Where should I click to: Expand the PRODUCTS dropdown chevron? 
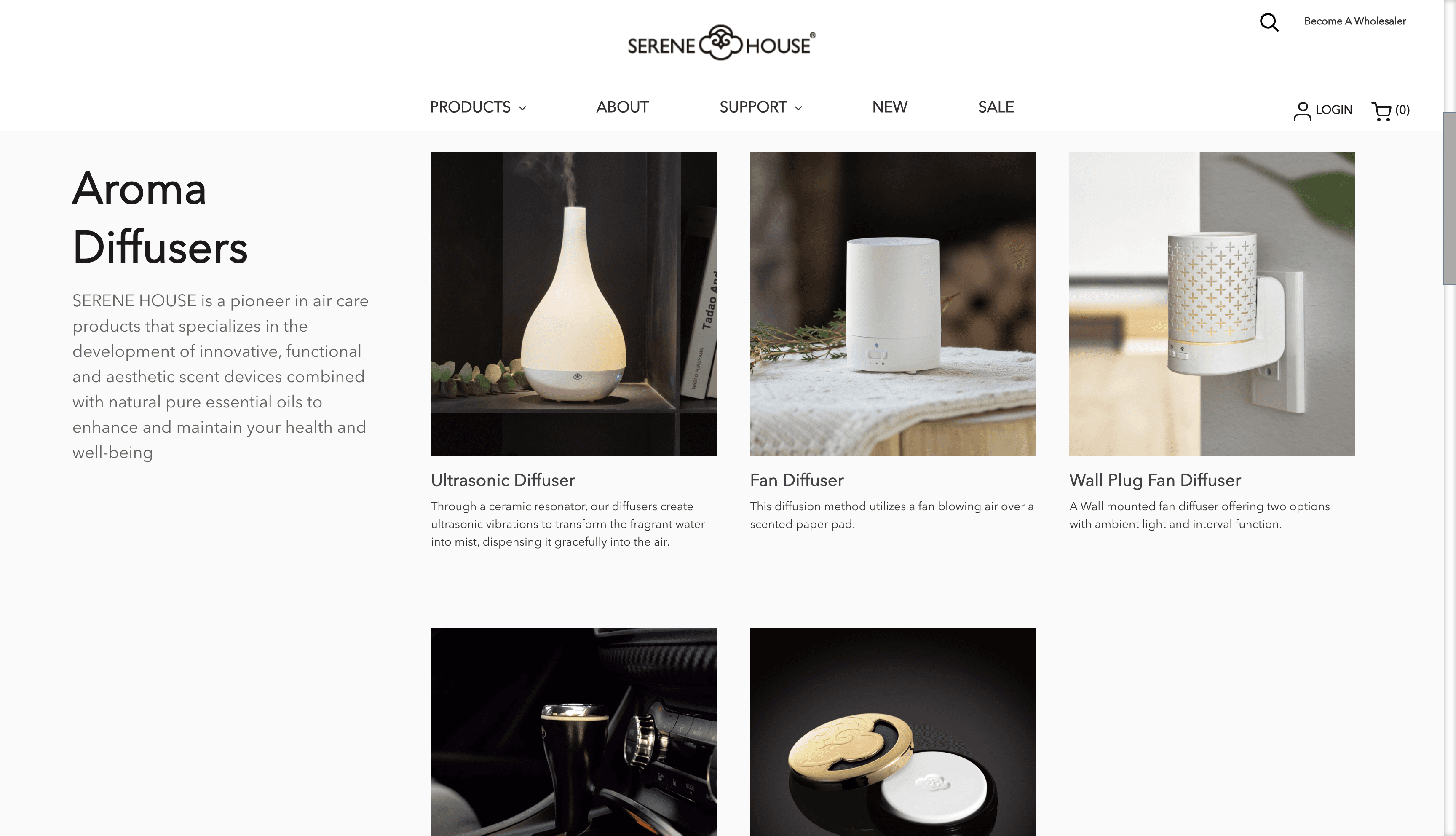[x=522, y=108]
